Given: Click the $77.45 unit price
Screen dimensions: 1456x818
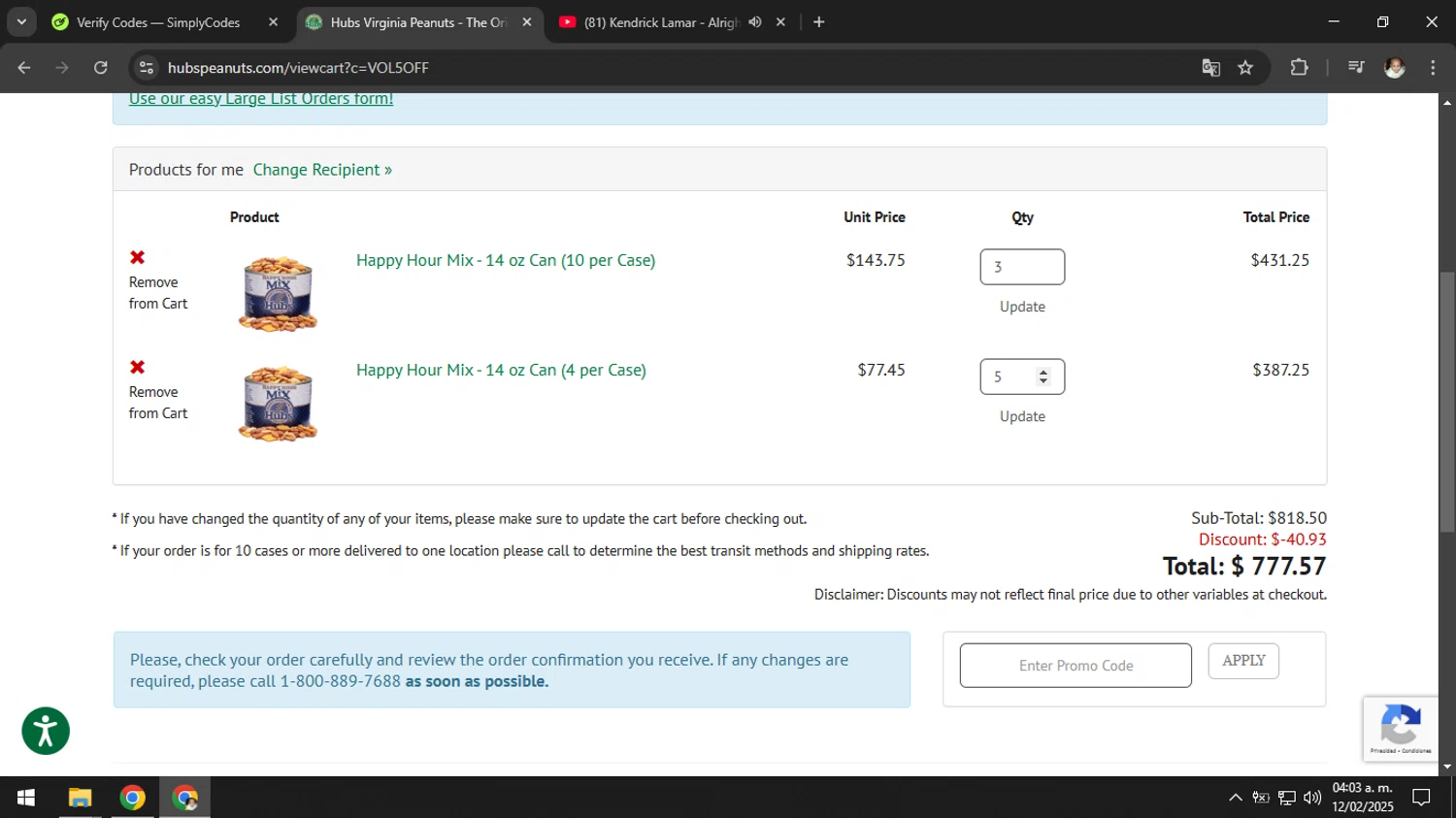Looking at the screenshot, I should pos(881,370).
